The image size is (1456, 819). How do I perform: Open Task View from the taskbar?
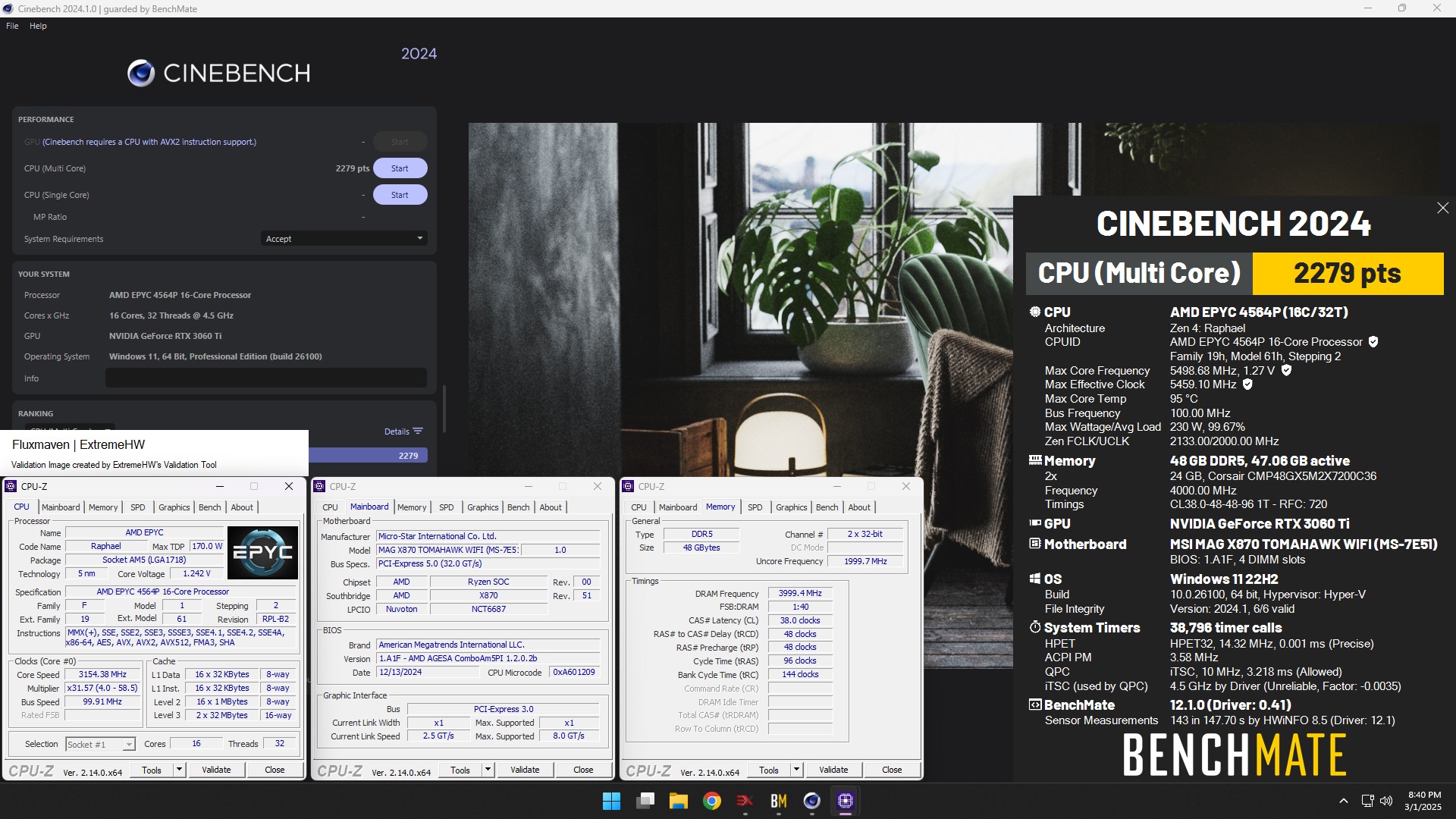point(645,801)
